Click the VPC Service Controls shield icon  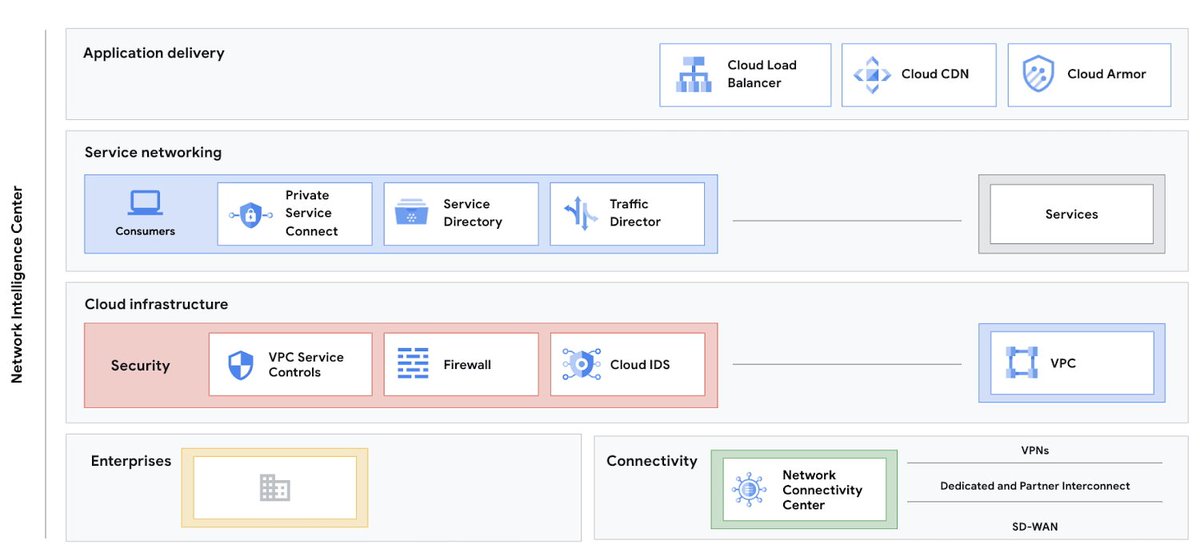(241, 365)
